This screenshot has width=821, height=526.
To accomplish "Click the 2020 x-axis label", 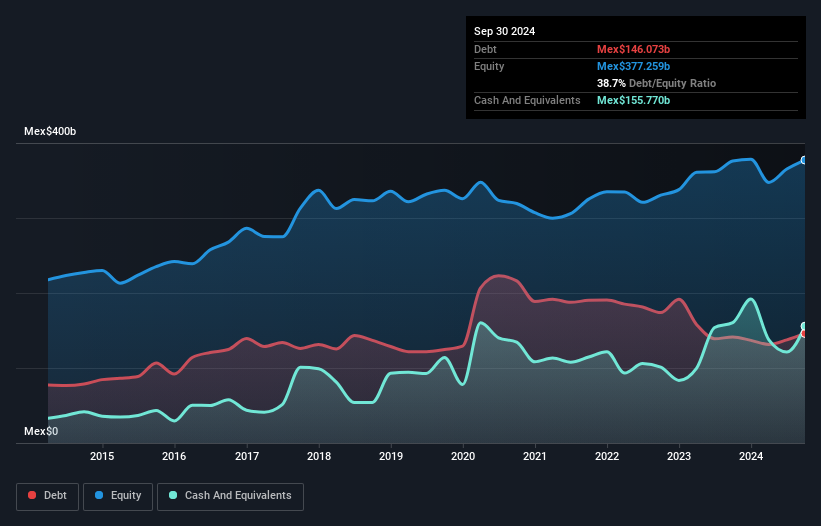I will (x=463, y=456).
